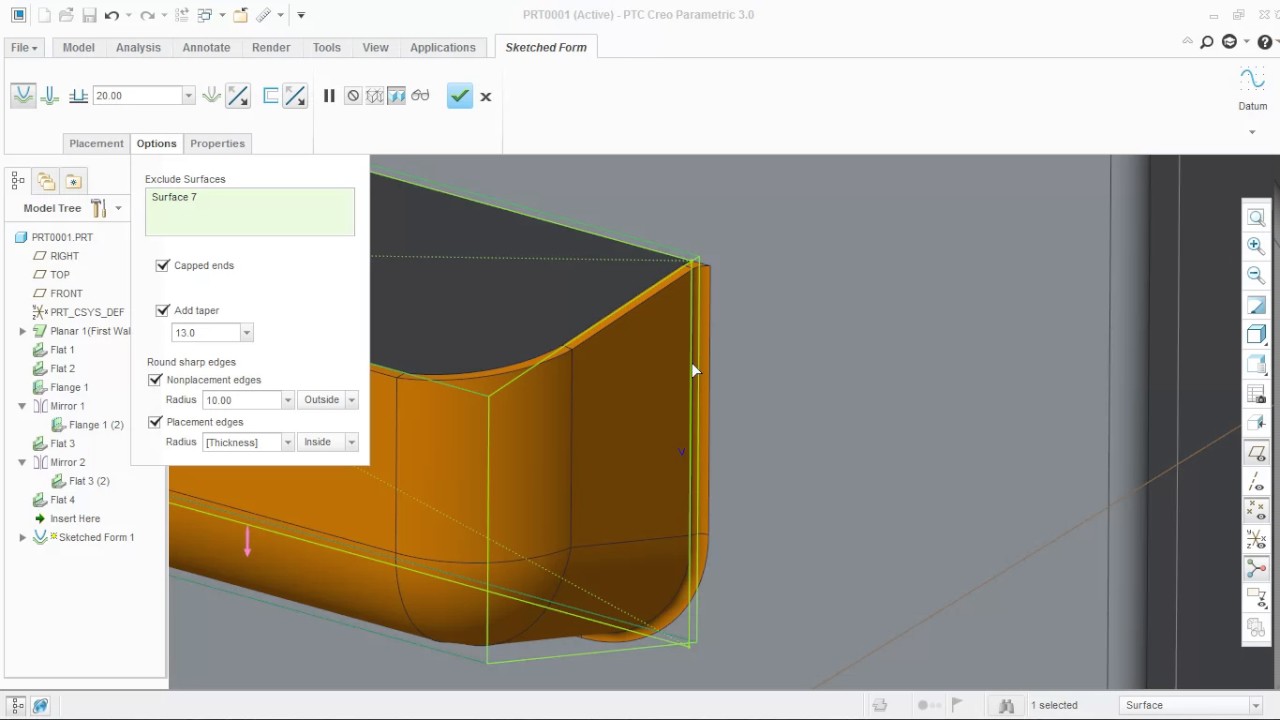Click the Save icon
This screenshot has height=720, width=1280.
[89, 15]
